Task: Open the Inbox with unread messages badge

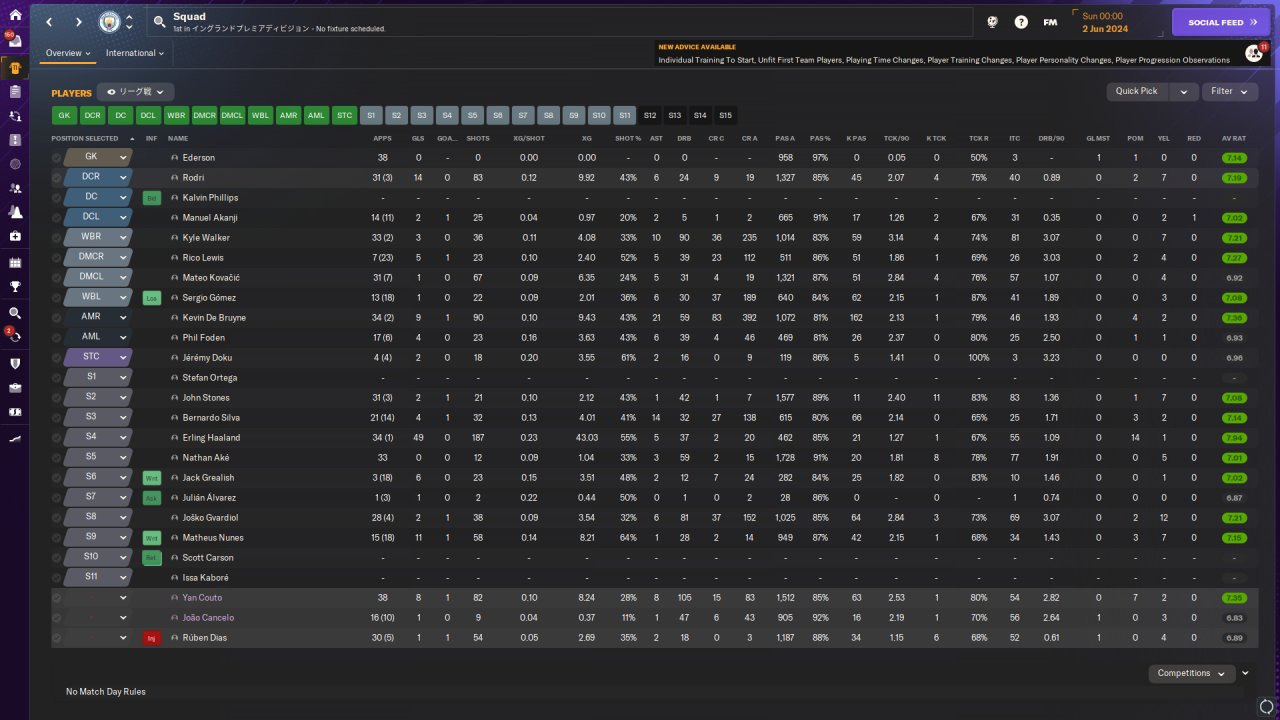Action: click(x=15, y=42)
